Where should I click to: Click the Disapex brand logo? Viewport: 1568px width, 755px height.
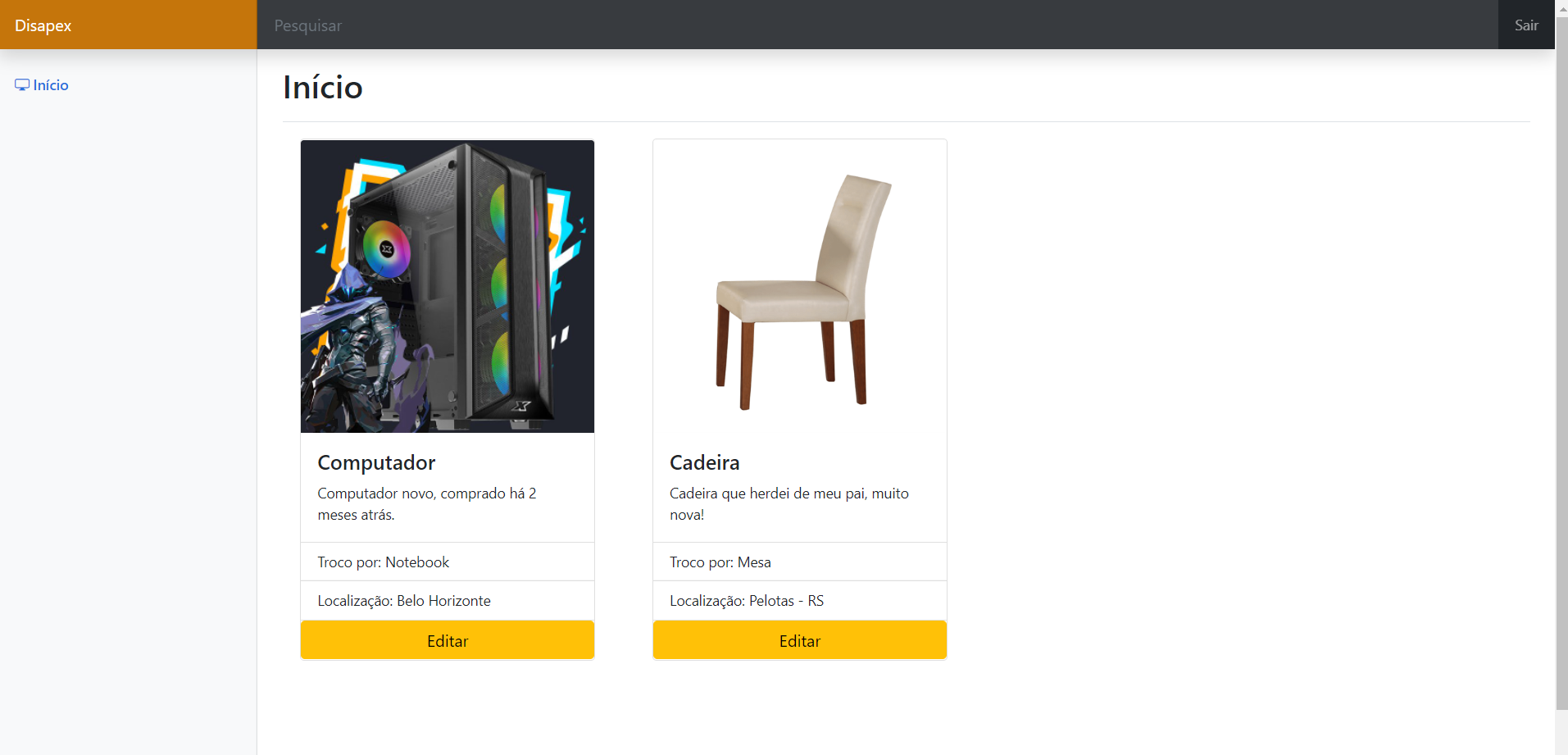[43, 25]
